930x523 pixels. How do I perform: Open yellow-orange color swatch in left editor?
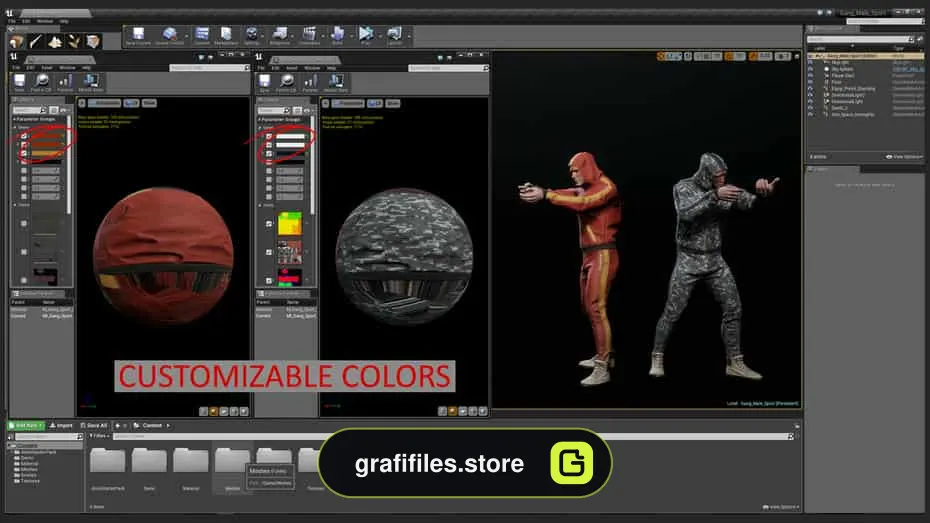click(46, 153)
